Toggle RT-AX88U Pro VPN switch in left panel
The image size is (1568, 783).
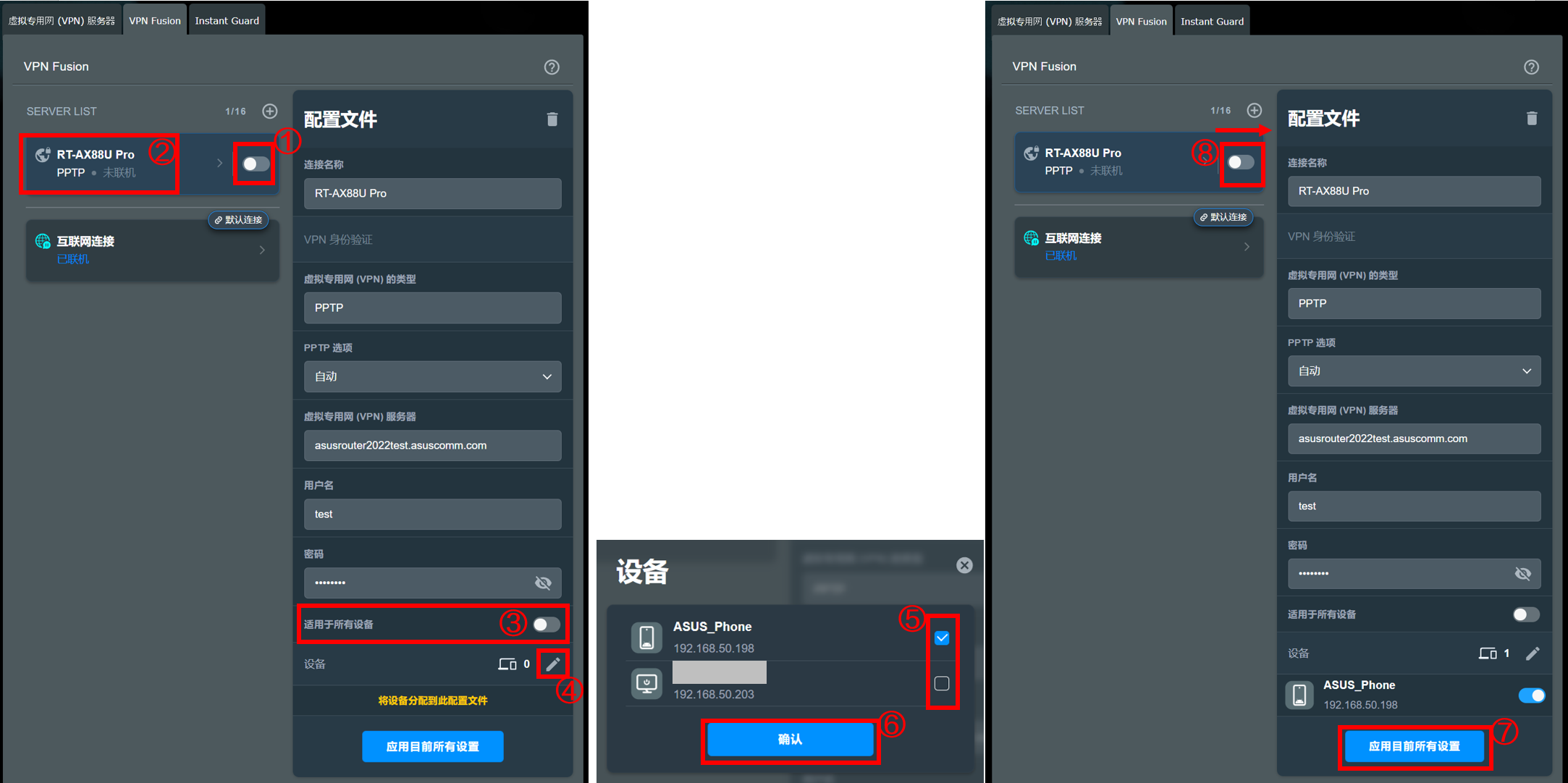256,164
